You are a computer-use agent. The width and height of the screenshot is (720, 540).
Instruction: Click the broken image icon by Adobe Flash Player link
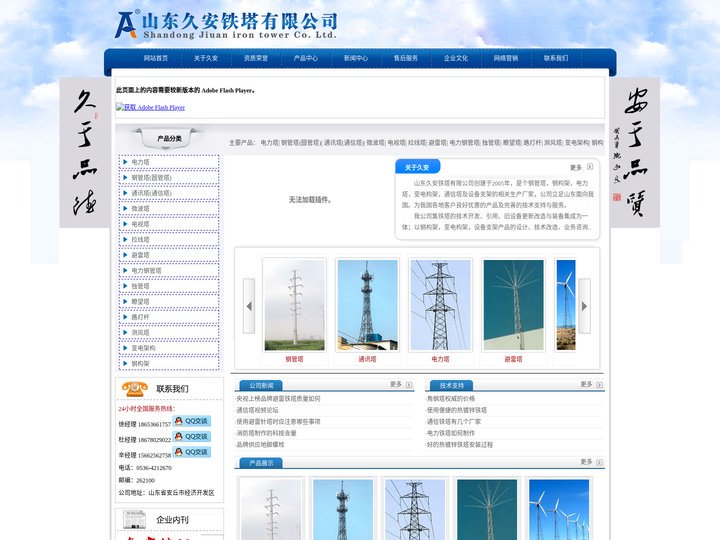119,107
